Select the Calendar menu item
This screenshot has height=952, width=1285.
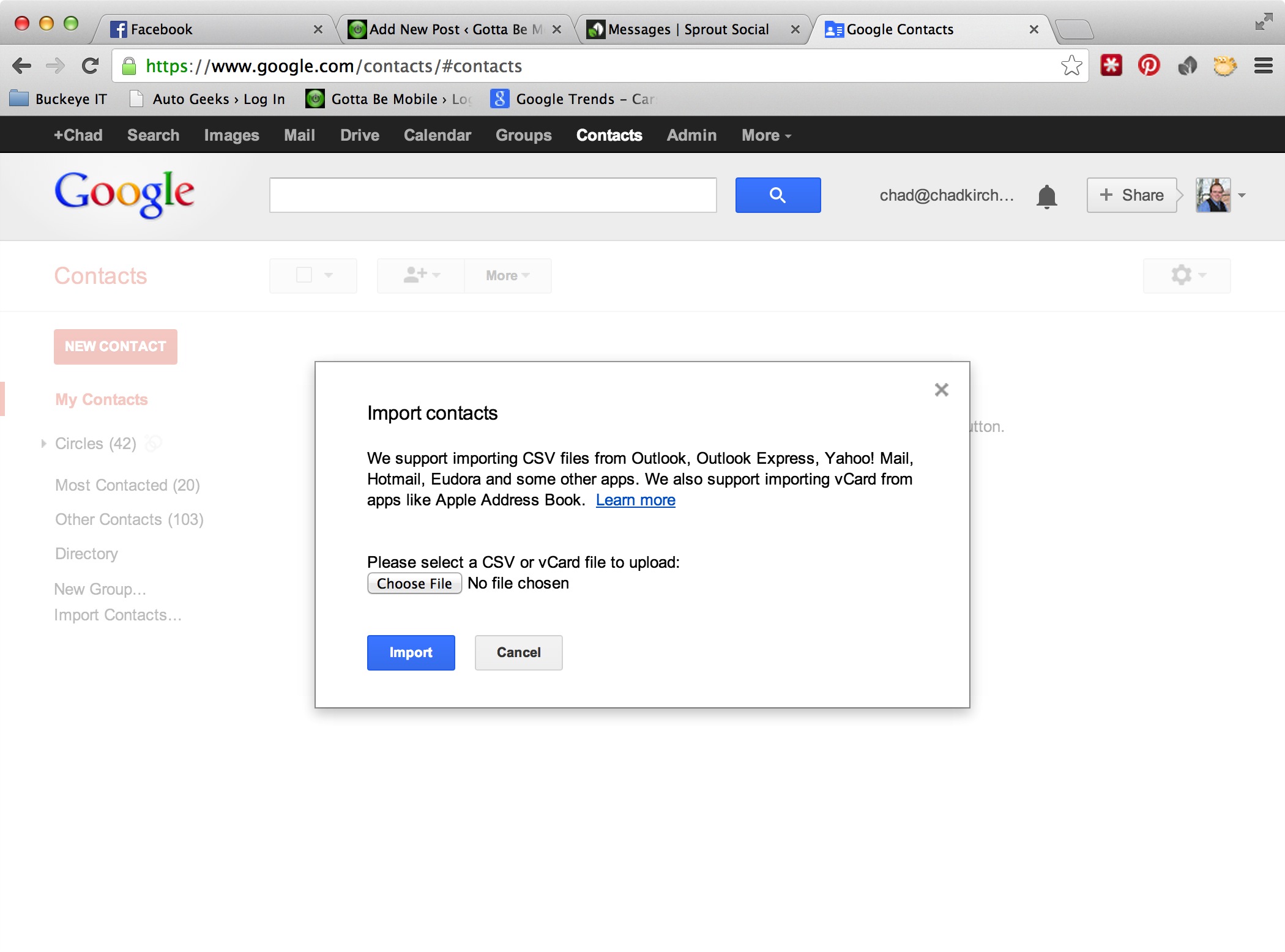click(x=437, y=135)
